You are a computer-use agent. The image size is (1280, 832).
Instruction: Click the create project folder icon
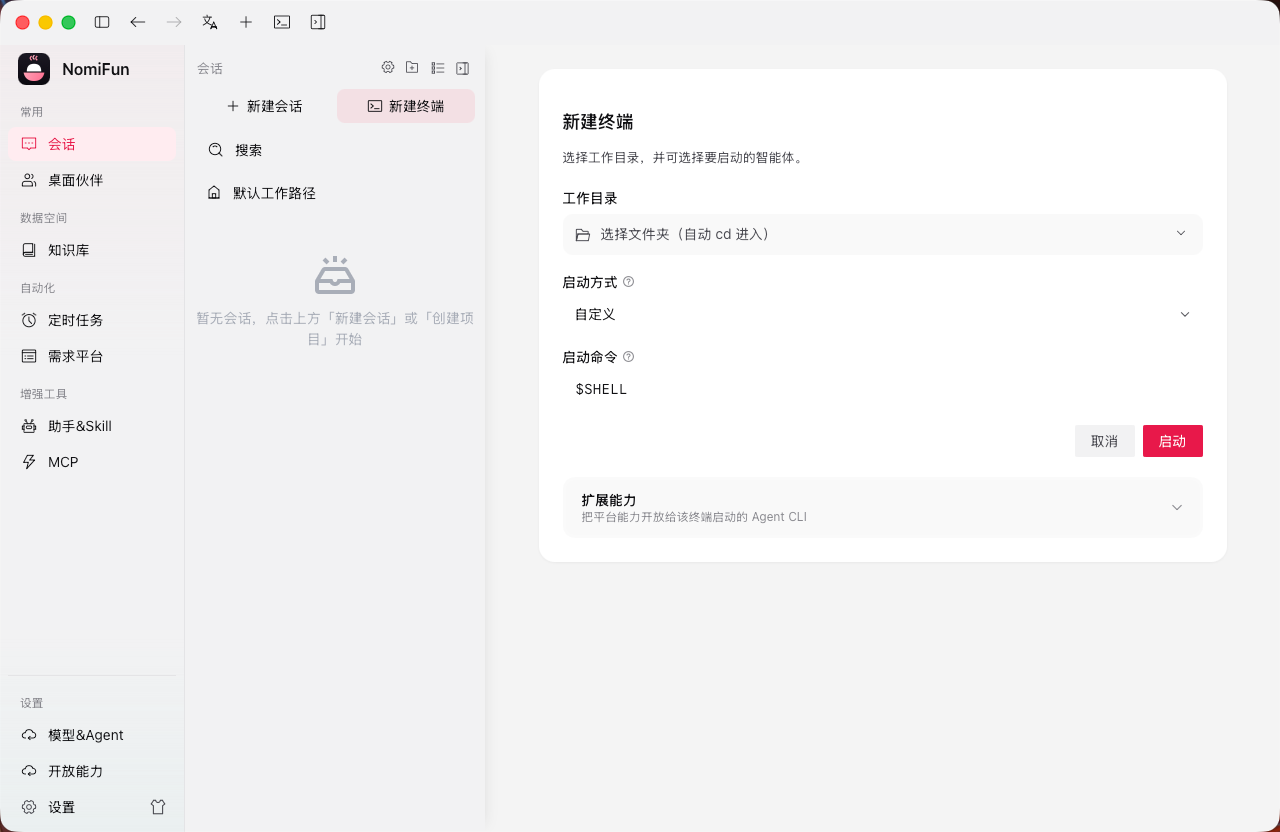pos(412,68)
